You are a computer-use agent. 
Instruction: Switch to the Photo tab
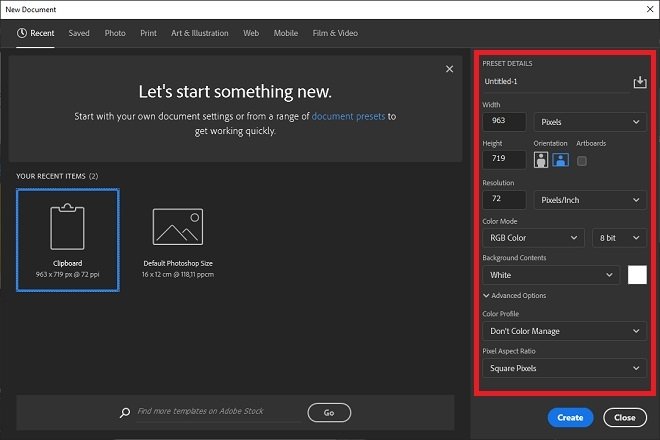(115, 33)
